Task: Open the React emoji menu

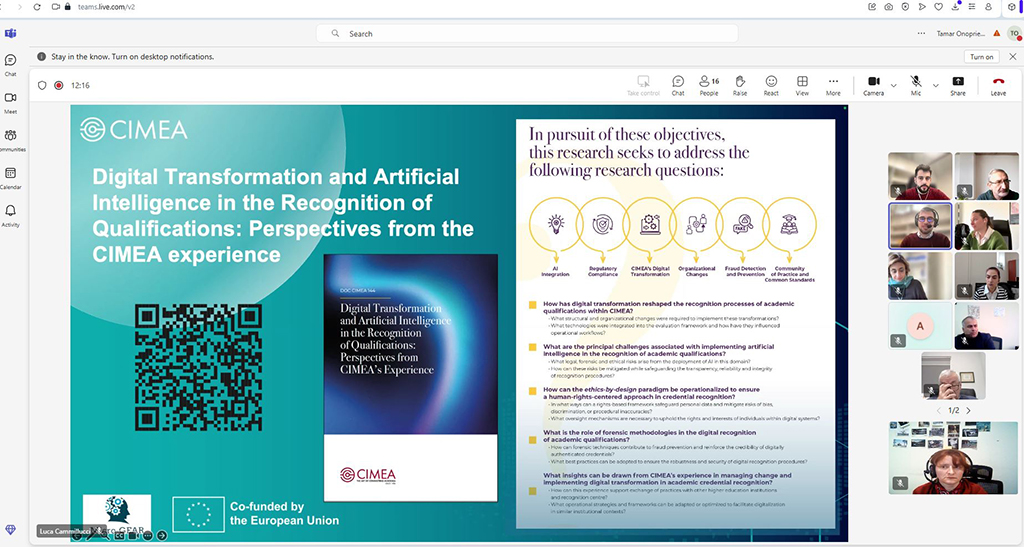Action: 771,84
